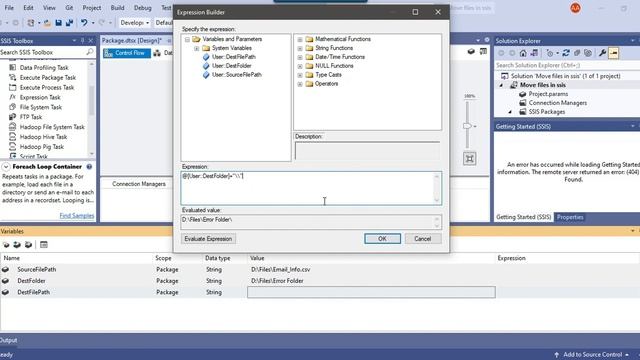Select the User::SourceFilePath variable

pos(237,75)
